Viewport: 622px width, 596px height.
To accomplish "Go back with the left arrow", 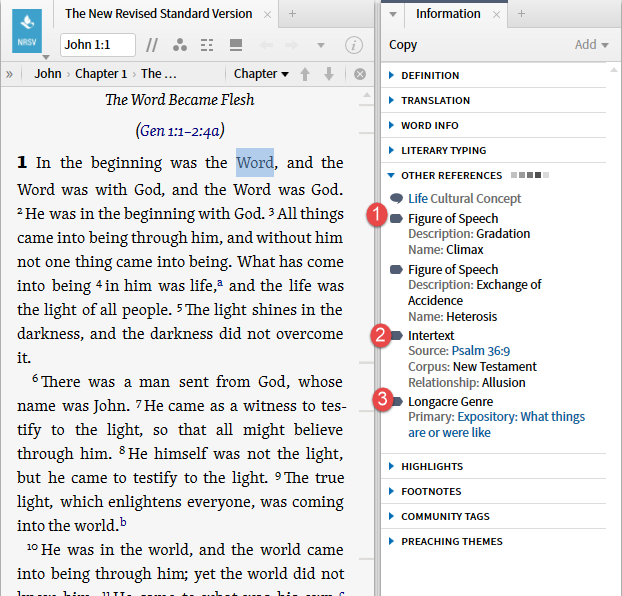I will 266,45.
